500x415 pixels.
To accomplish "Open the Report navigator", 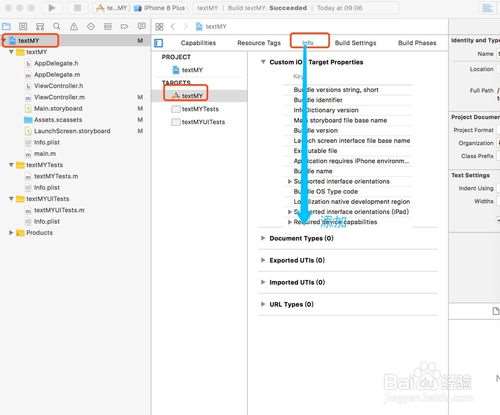I will click(x=142, y=26).
